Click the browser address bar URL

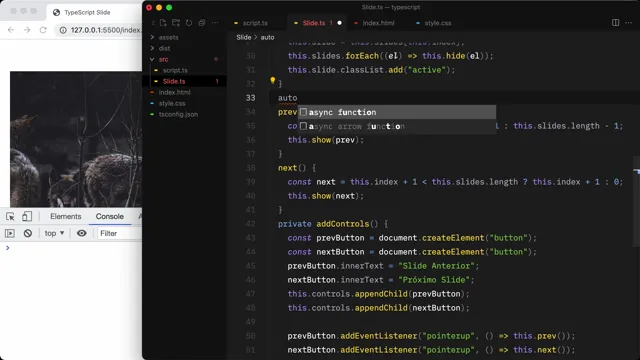[106, 30]
